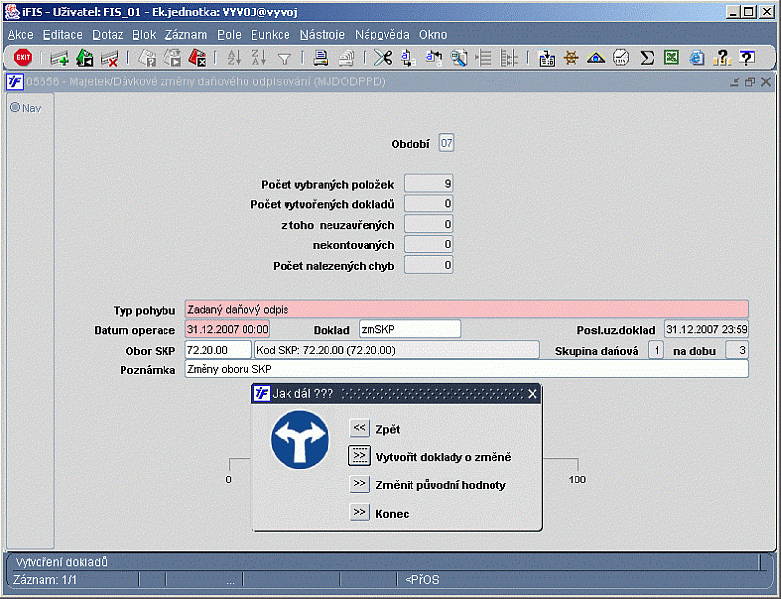
Task: Click the paste field icon with arrow and 'a'
Action: (x=433, y=58)
